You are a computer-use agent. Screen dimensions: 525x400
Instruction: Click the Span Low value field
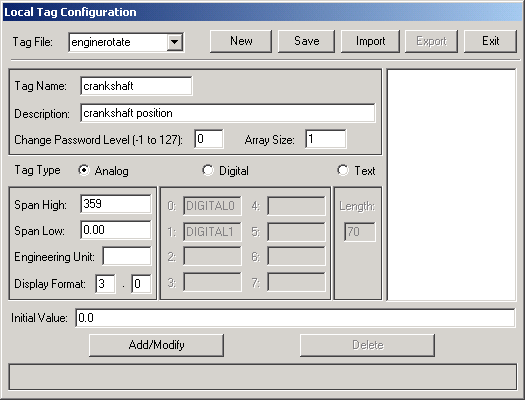coord(116,230)
